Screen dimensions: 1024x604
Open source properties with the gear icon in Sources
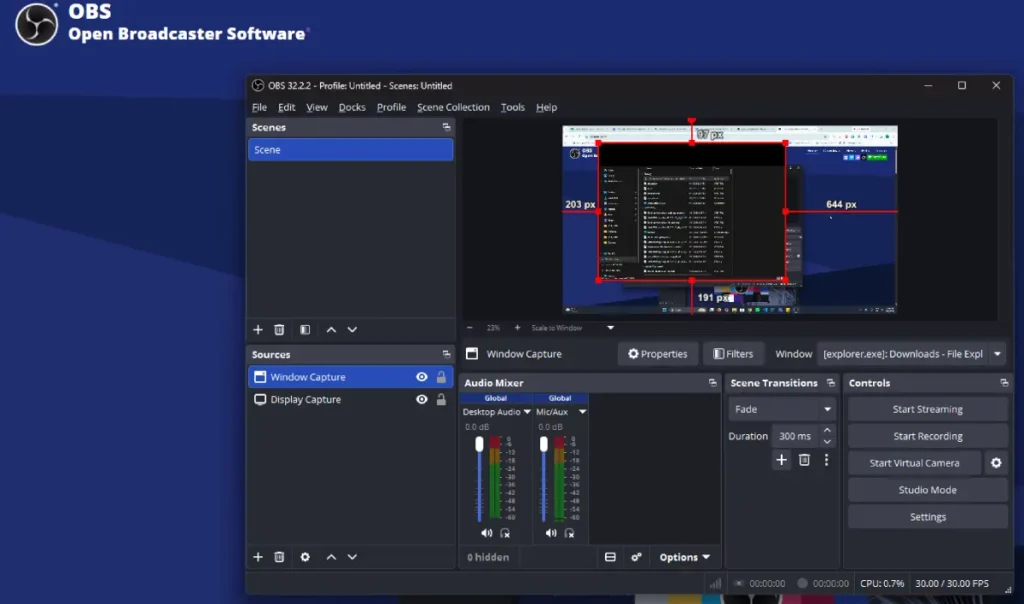305,557
